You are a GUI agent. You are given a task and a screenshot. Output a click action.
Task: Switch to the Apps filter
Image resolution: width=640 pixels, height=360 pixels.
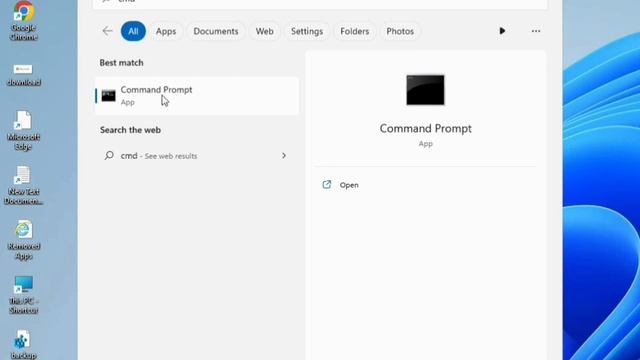click(x=166, y=31)
